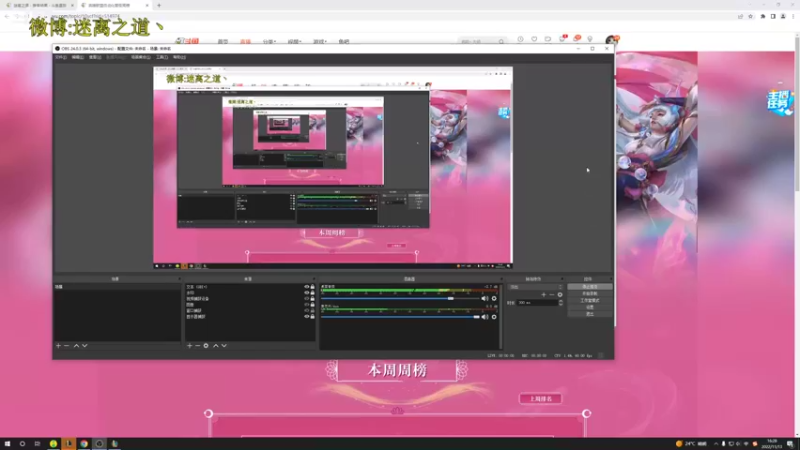Screen dimensions: 800x450
Task: Click the browser bookmark star icon
Action: (x=751, y=16)
